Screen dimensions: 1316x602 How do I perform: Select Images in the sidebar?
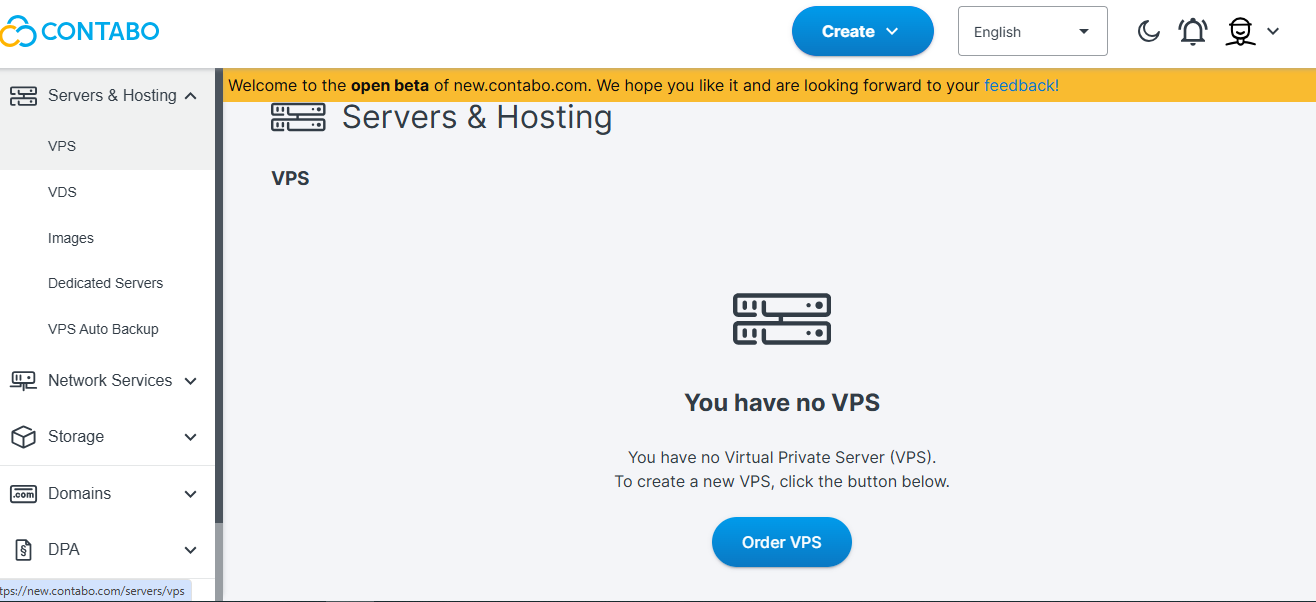tap(71, 238)
